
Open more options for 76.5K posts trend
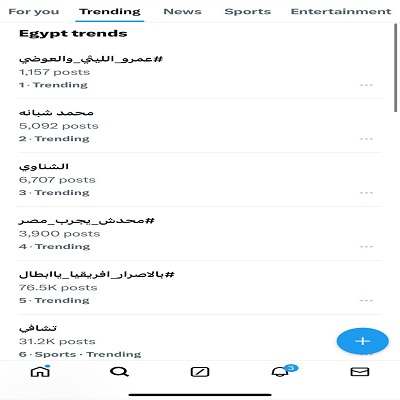pyautogui.click(x=366, y=300)
